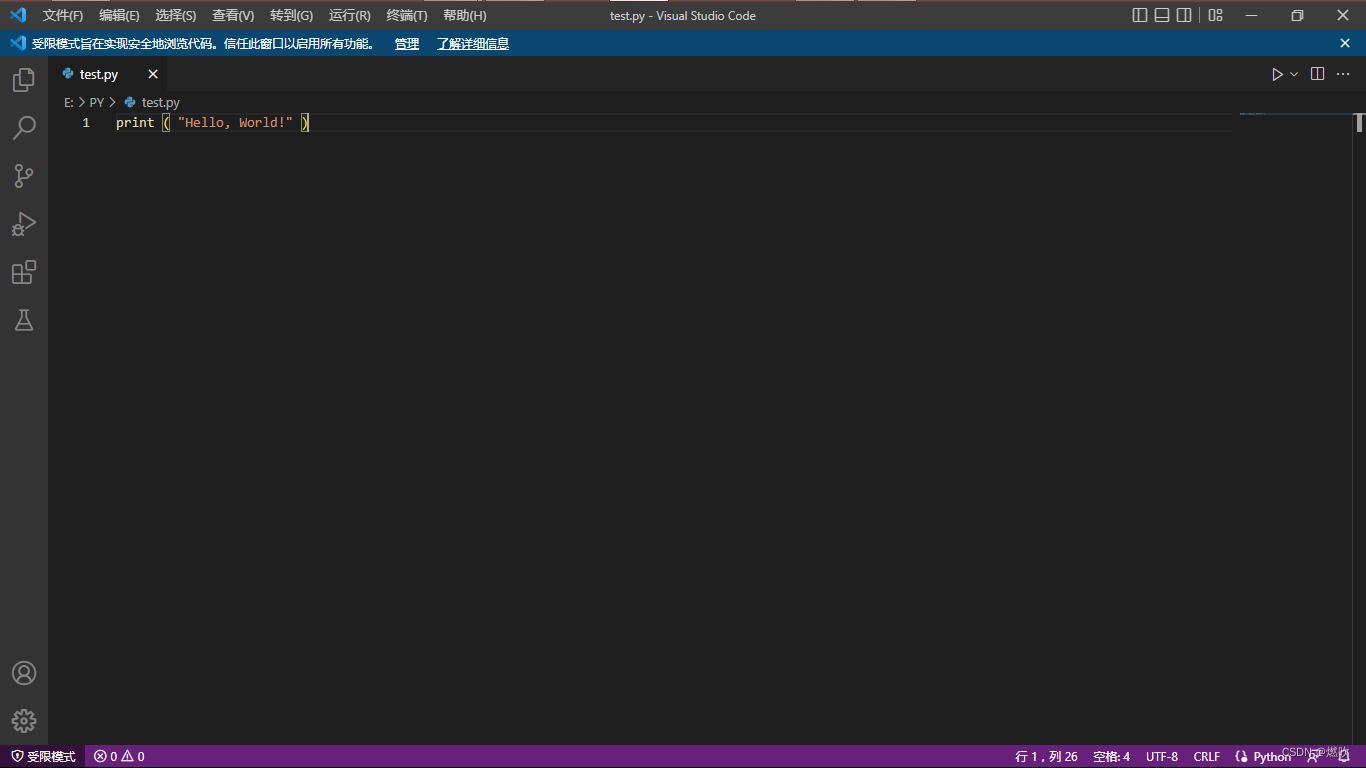Viewport: 1366px width, 768px height.
Task: Toggle the panel visibility control
Action: pyautogui.click(x=1161, y=15)
